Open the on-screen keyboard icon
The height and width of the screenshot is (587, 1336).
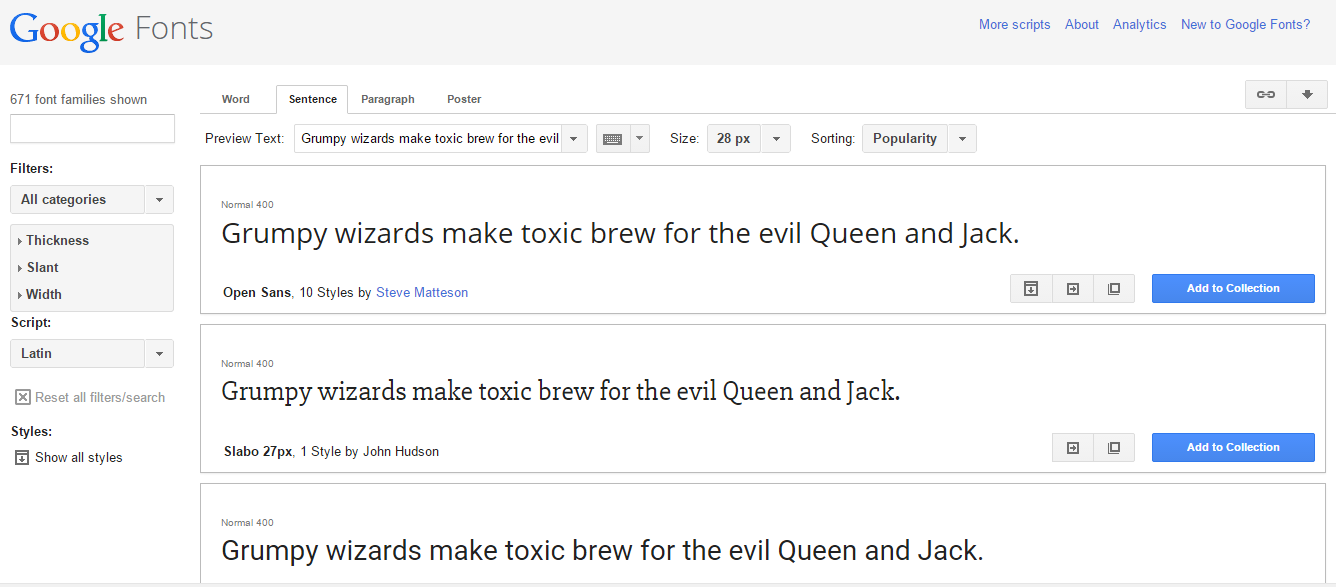click(x=613, y=139)
